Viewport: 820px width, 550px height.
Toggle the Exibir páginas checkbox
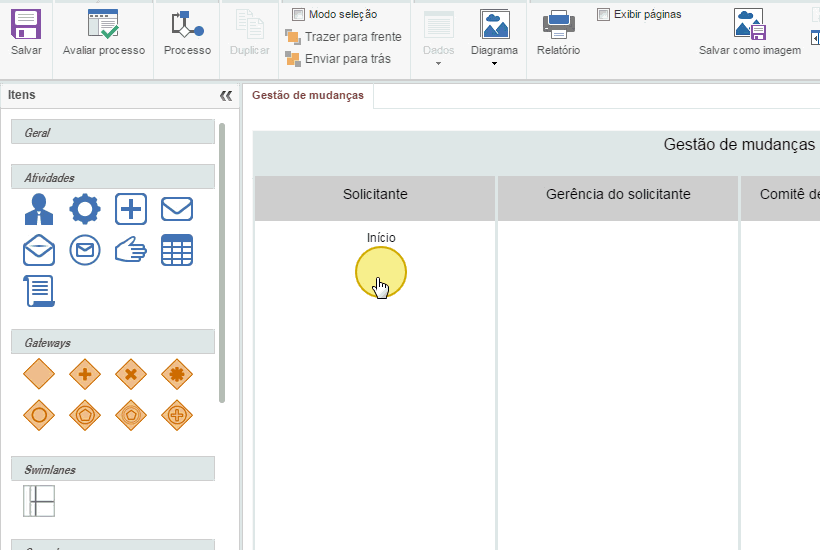(603, 14)
